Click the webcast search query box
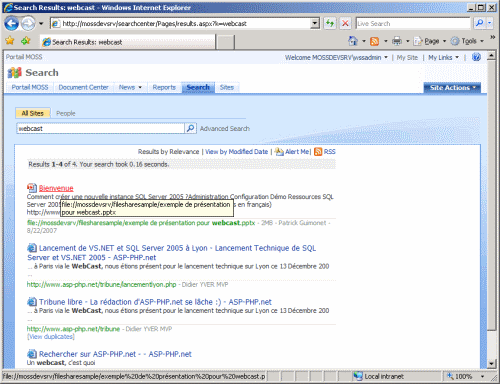 tap(100, 128)
